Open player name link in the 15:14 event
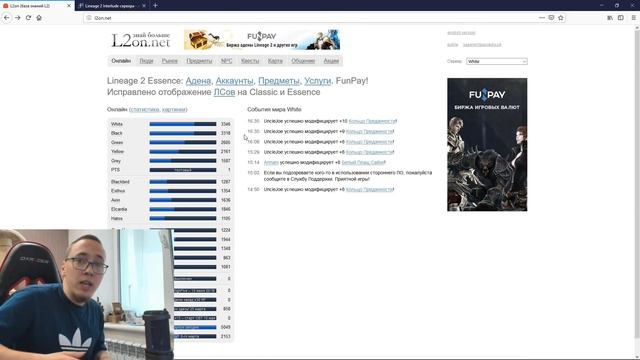 [271, 162]
